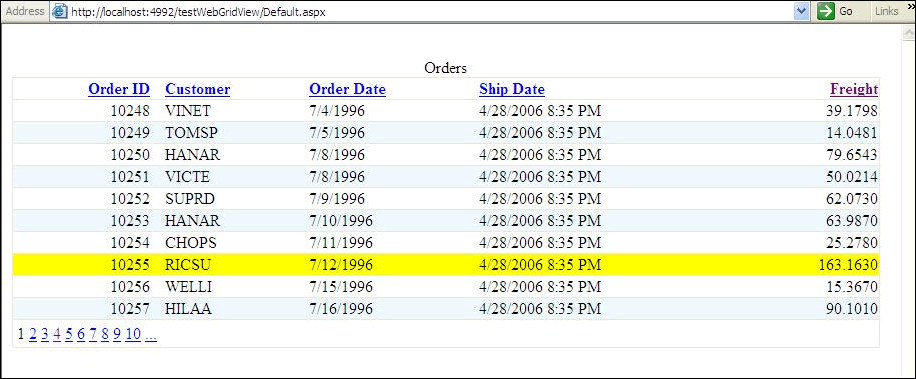Screen dimensions: 916x379
Task: Click the green Go arrow button
Action: click(825, 11)
